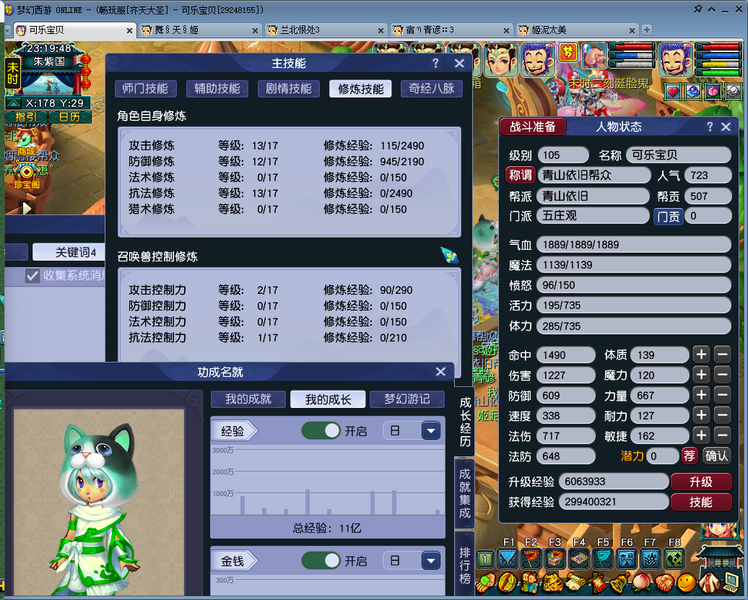
Task: Increase 魔力 with the plus button
Action: pos(701,375)
